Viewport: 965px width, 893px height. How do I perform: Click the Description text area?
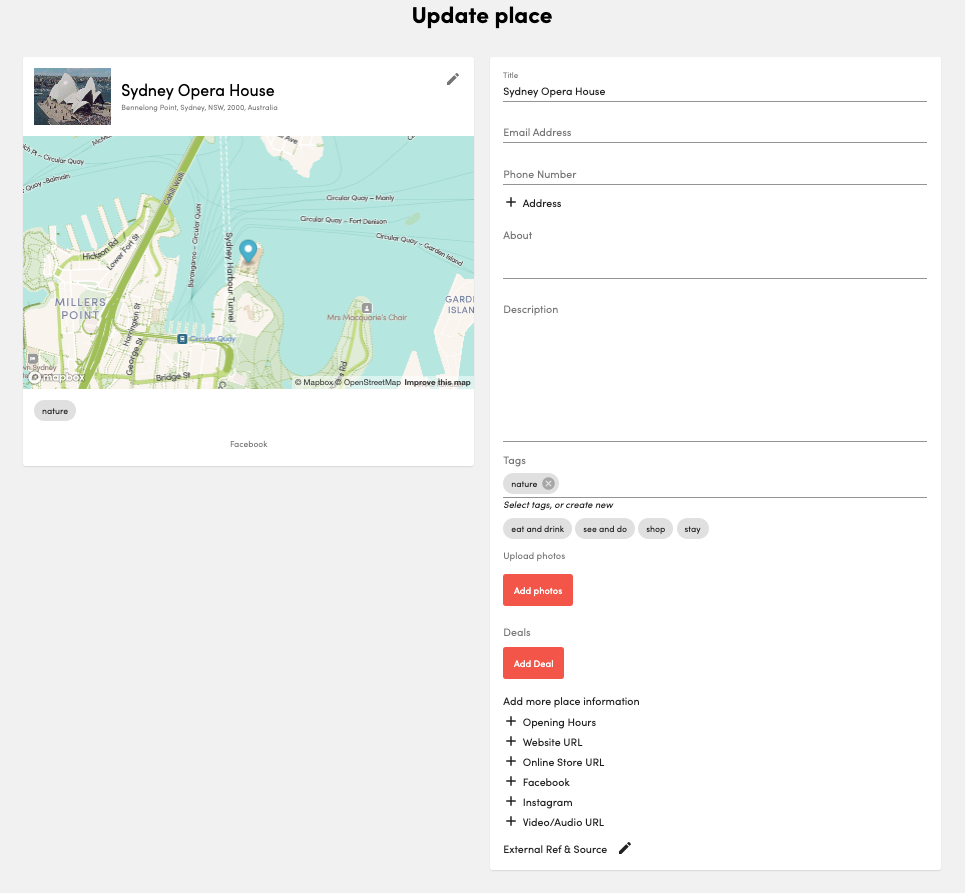[715, 372]
